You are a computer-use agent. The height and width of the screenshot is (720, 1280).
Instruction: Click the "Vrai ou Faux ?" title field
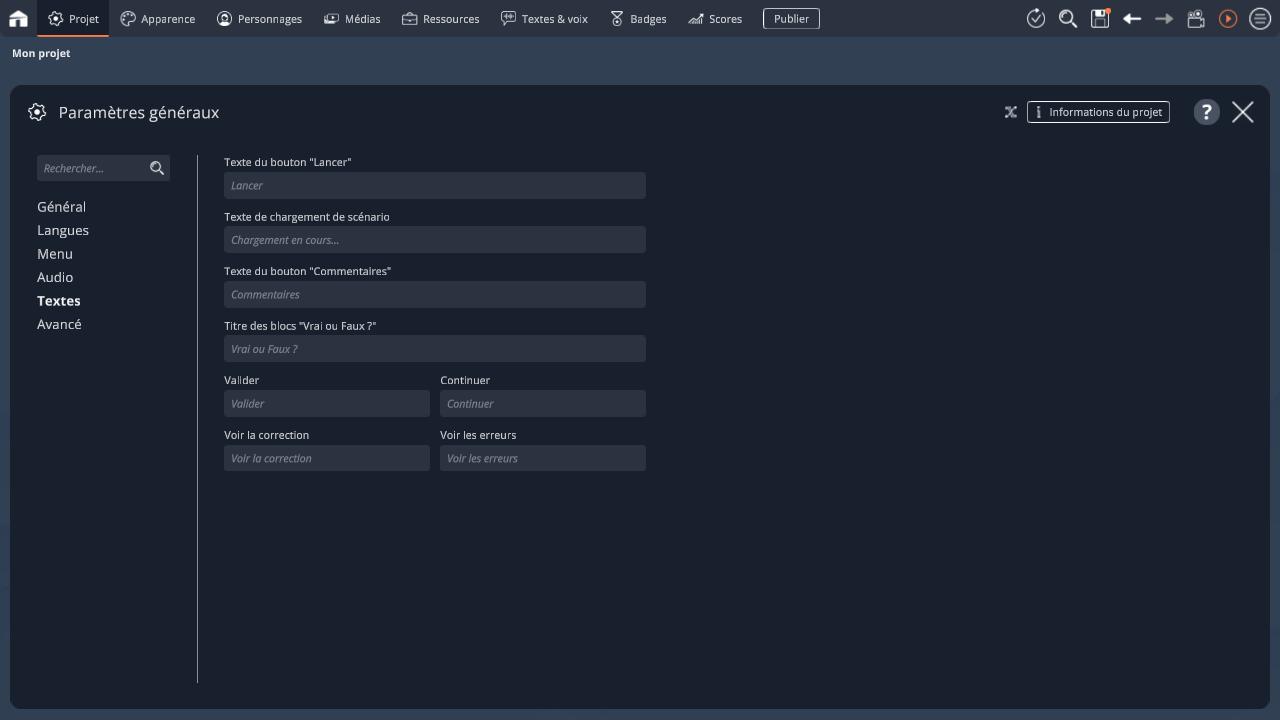435,349
